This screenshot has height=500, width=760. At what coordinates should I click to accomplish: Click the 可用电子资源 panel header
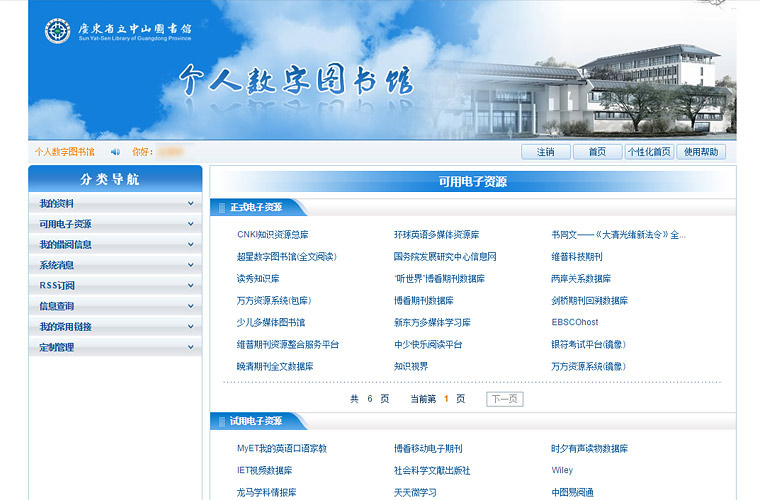pyautogui.click(x=473, y=182)
